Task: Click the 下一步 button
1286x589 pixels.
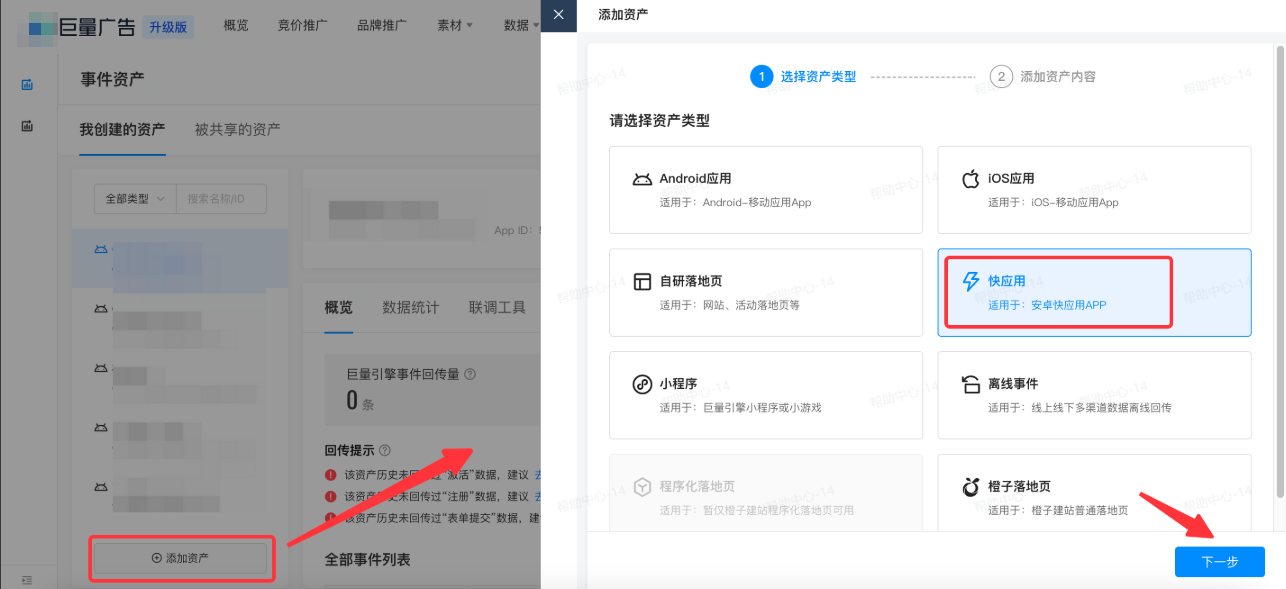Action: pos(1219,562)
